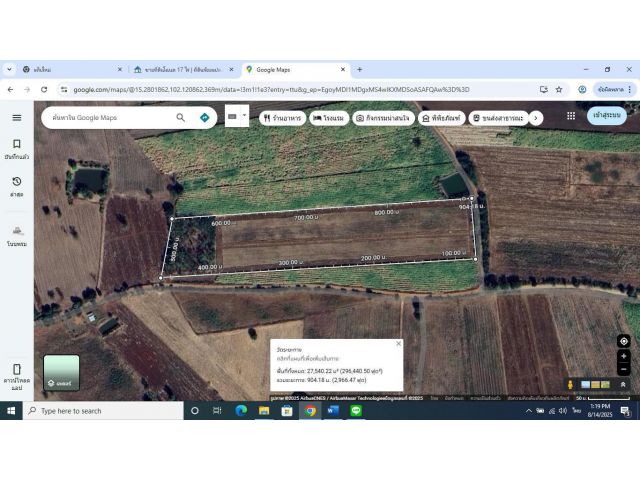
Task: Click the lower-left measurement vertex
Action: (x=161, y=278)
